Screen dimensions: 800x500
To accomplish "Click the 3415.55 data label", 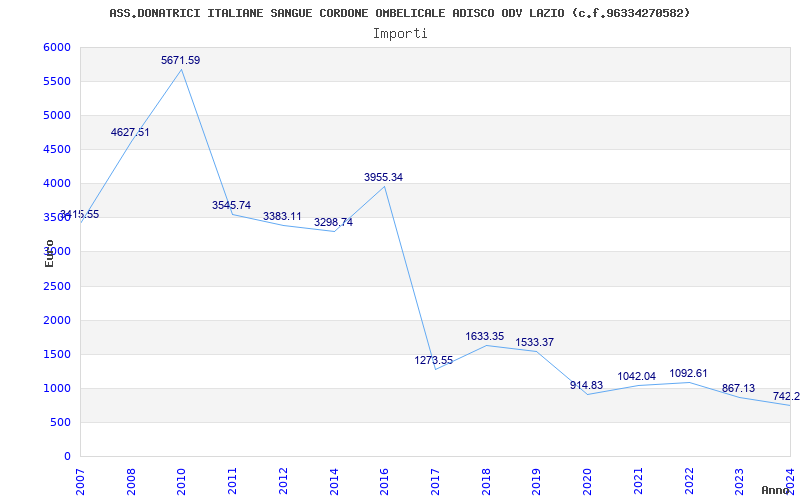I will [x=80, y=214].
